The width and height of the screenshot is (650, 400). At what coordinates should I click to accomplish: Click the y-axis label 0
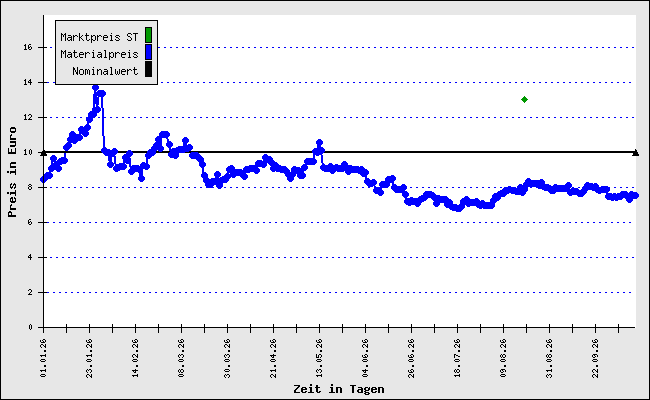coord(30,327)
